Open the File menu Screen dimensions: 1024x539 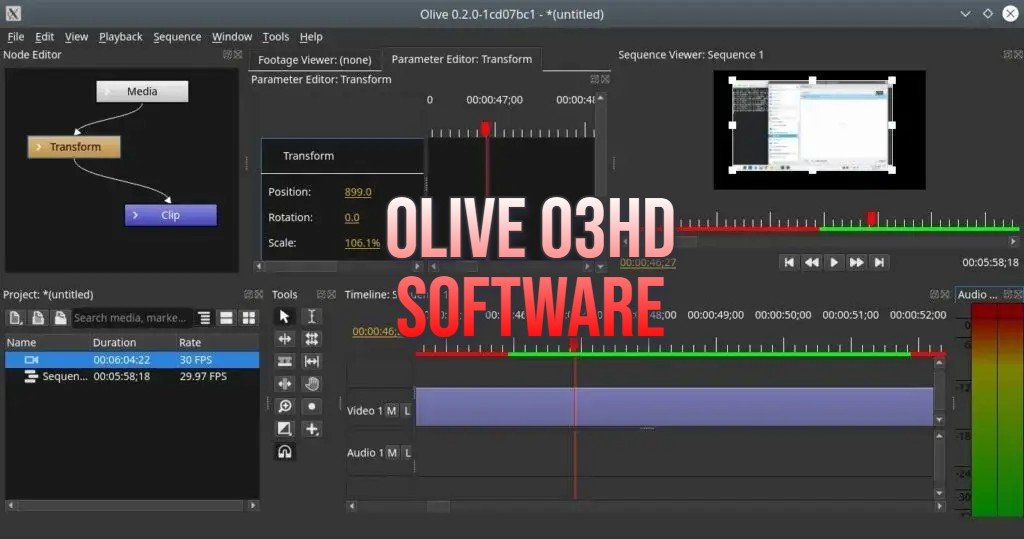[16, 37]
